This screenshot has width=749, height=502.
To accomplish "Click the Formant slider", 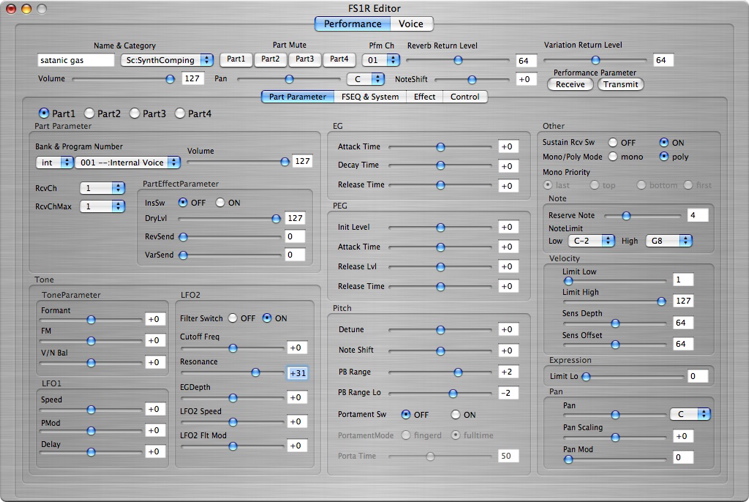I will 91,320.
